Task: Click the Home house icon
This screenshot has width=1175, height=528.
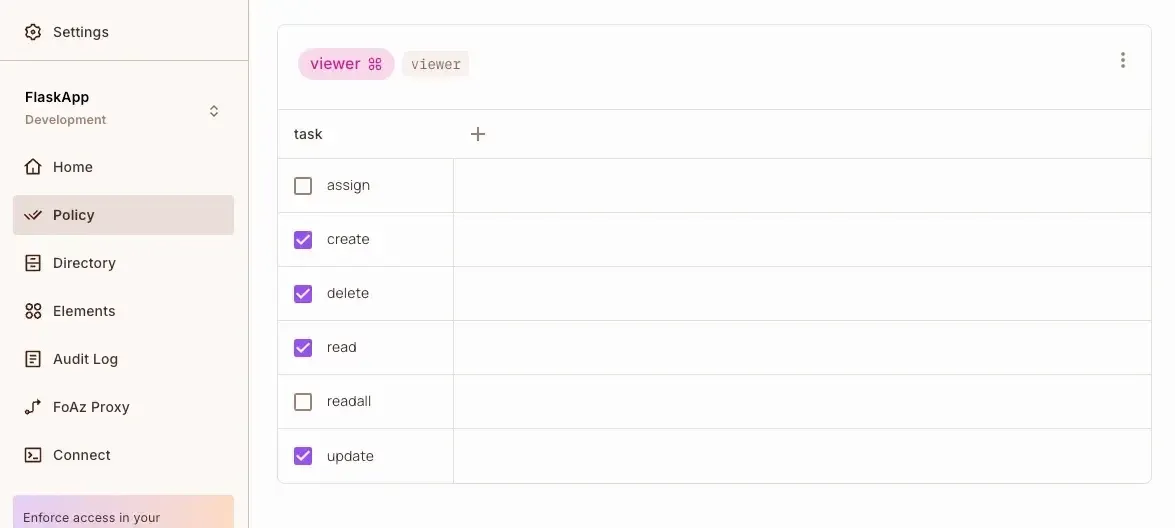Action: 33,167
